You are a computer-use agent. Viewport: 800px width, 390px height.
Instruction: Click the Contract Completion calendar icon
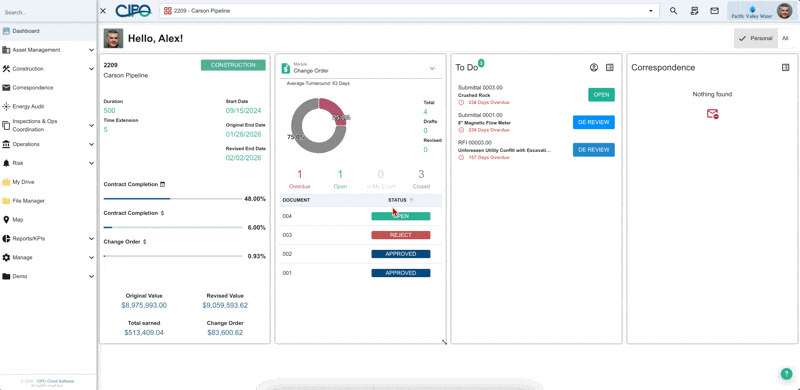click(163, 184)
